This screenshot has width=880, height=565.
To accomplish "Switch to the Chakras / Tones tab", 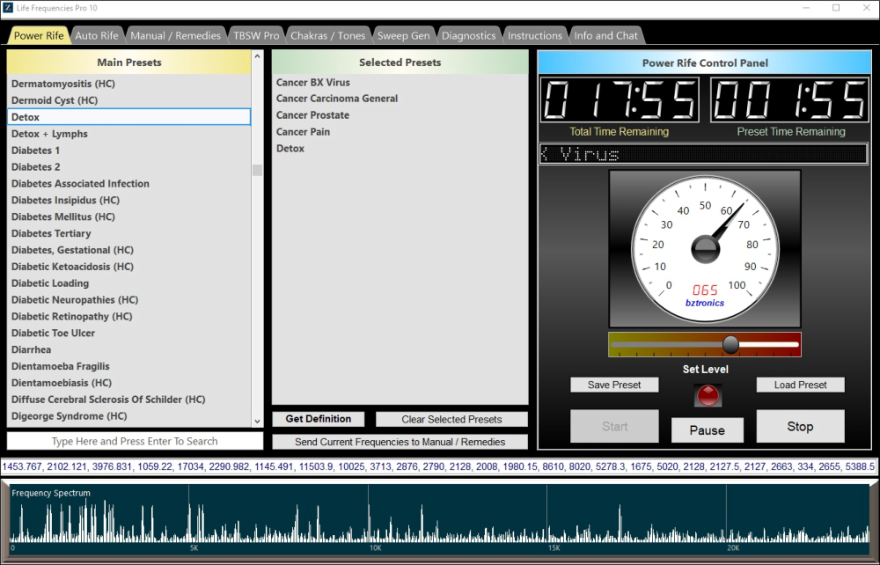I will (x=327, y=36).
